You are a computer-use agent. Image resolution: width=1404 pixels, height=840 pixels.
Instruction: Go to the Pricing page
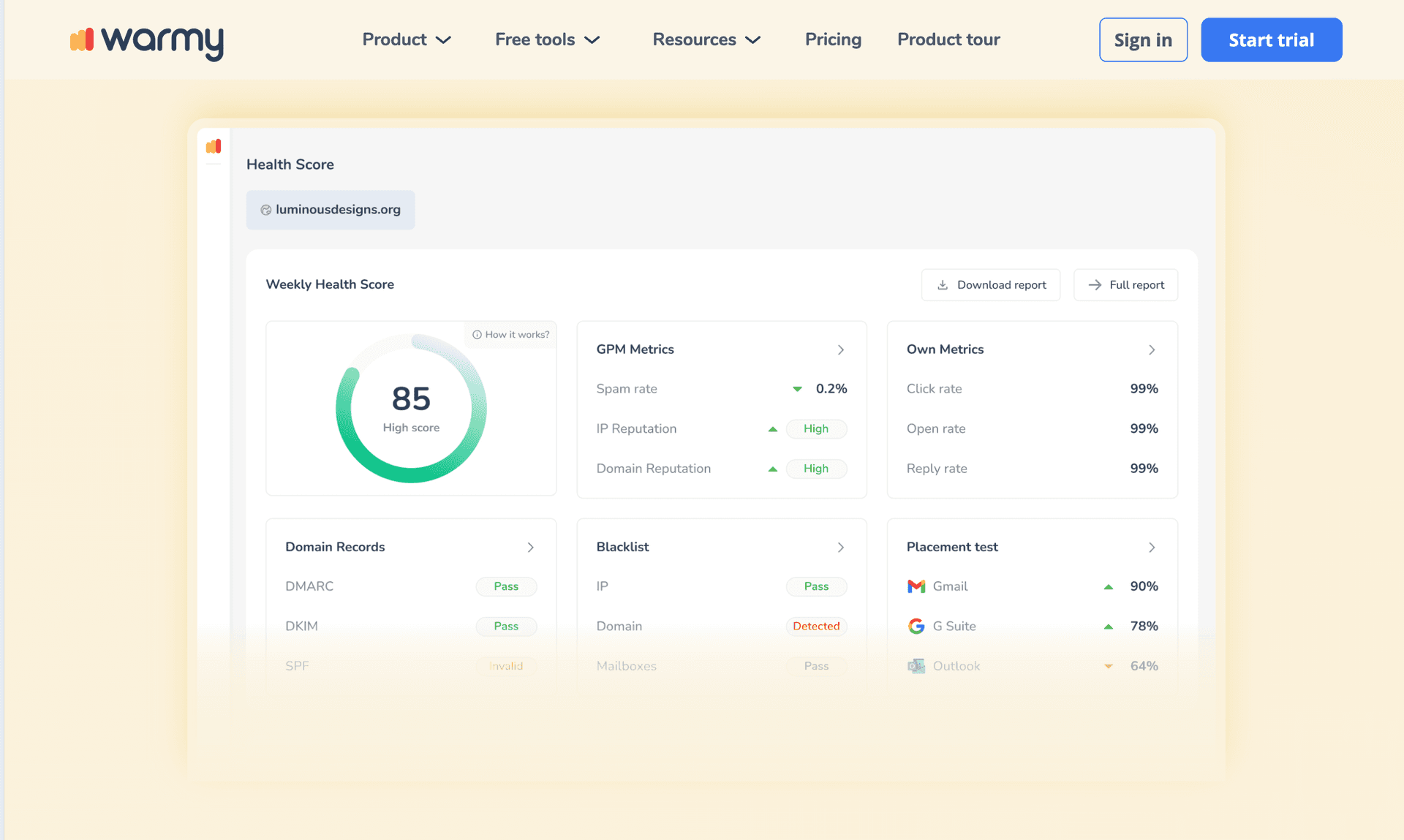[x=833, y=39]
